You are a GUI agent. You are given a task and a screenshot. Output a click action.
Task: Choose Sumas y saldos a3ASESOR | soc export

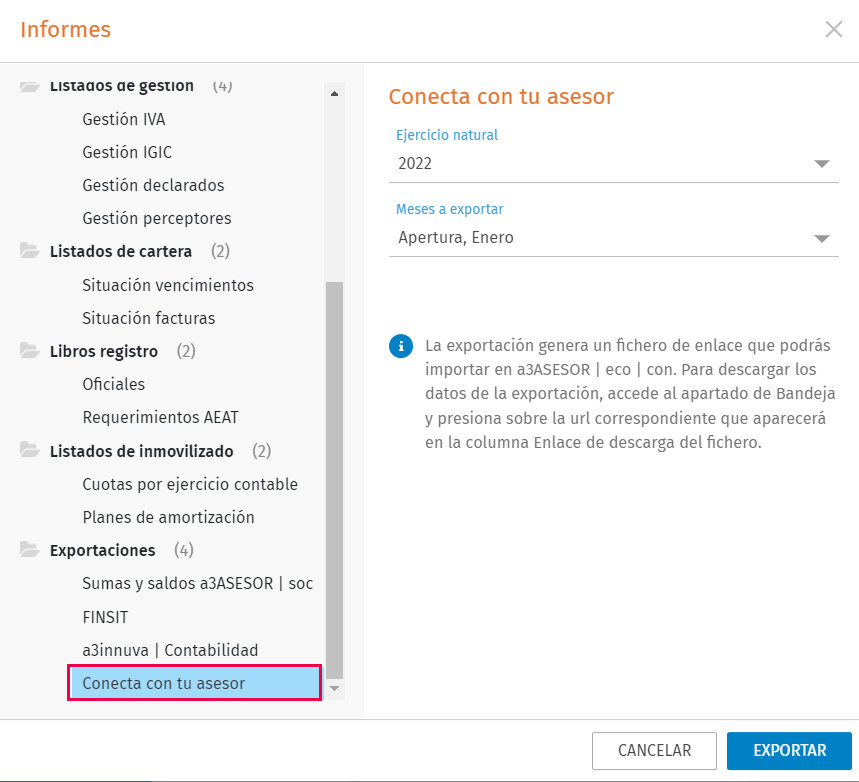click(x=198, y=583)
